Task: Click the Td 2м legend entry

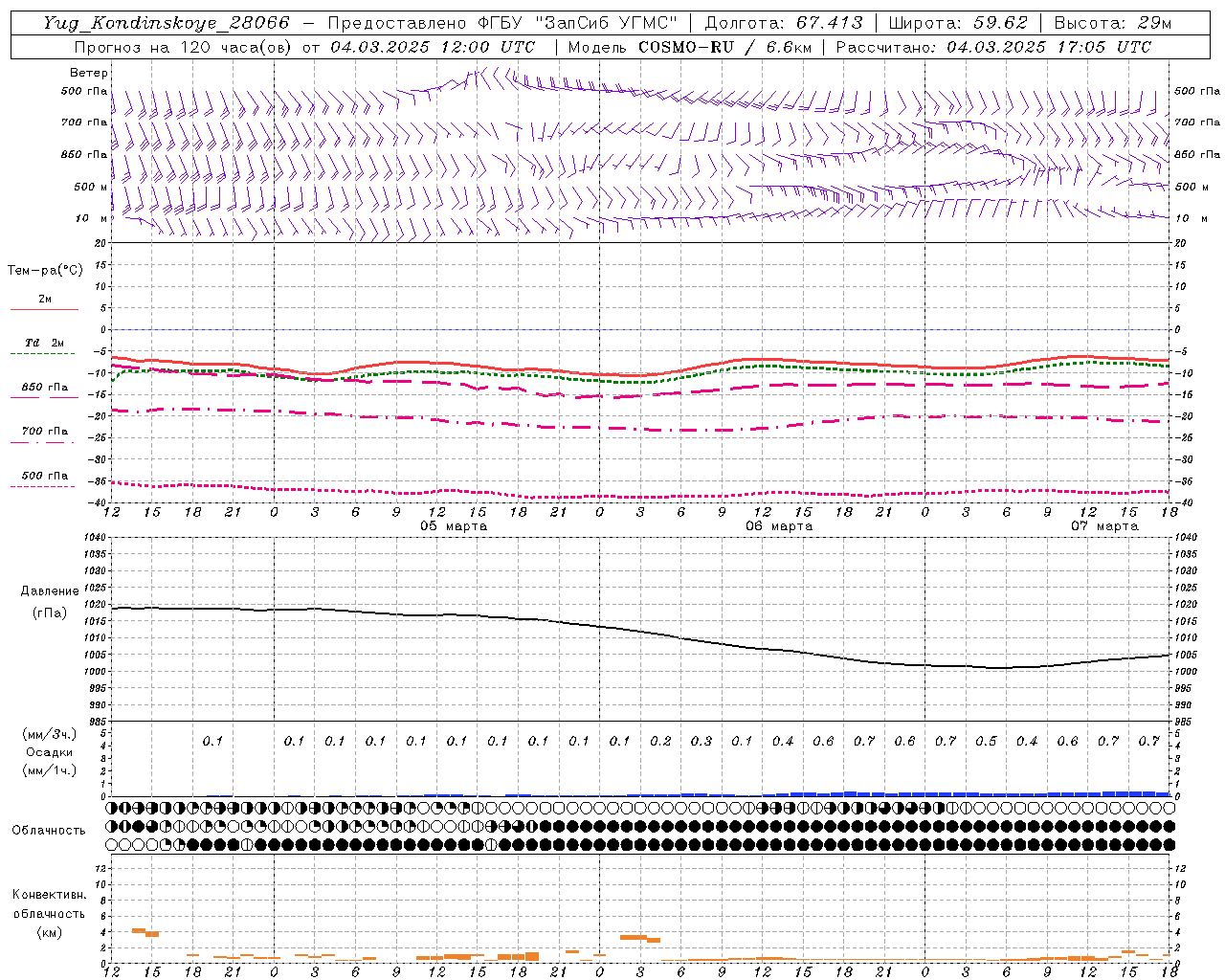Action: tap(45, 343)
